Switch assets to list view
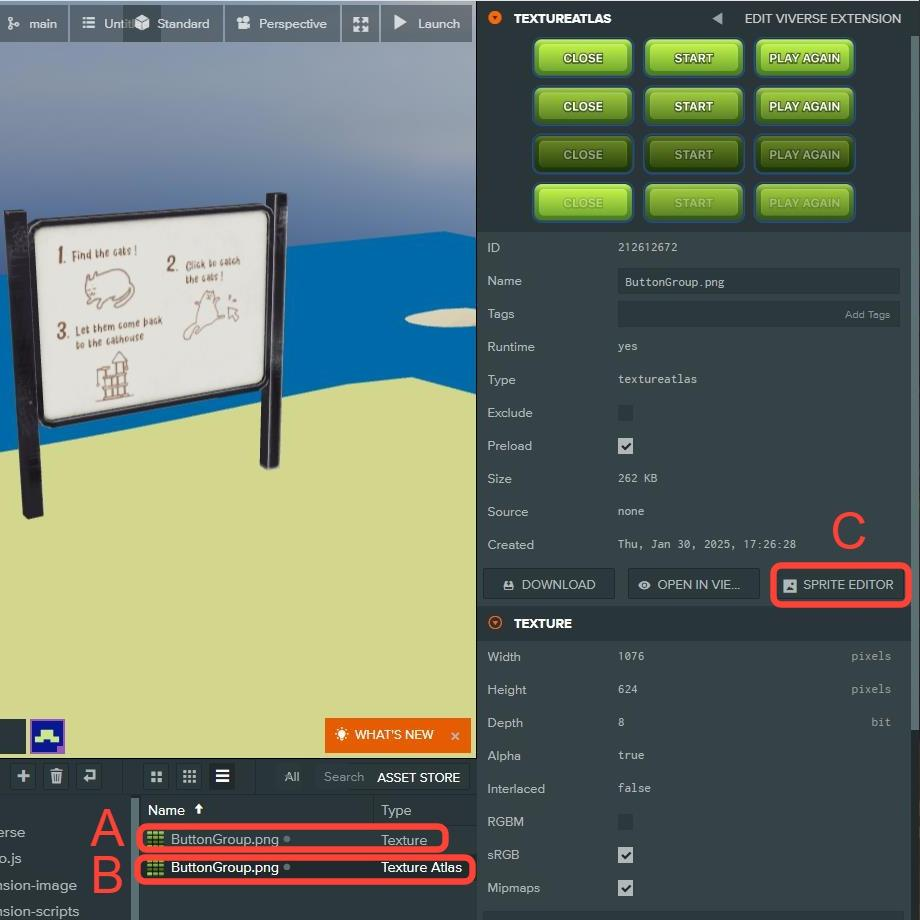This screenshot has height=920, width=920. [222, 777]
